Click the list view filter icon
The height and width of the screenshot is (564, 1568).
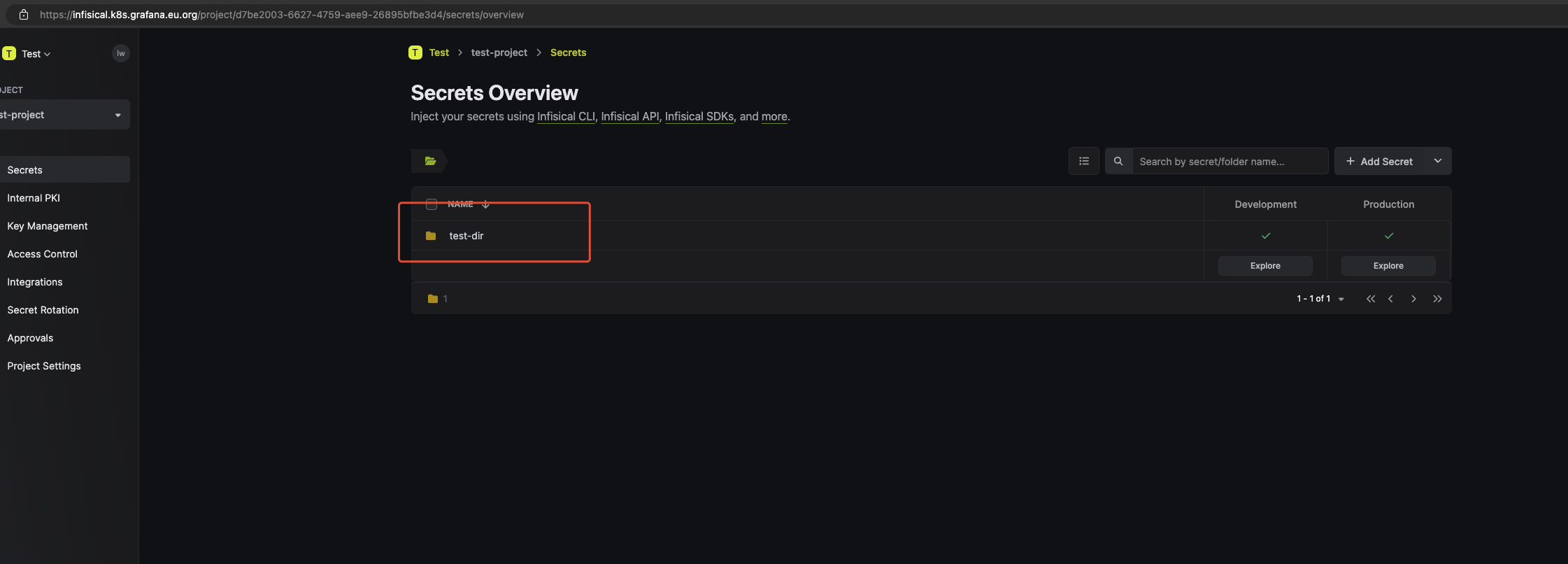point(1083,161)
